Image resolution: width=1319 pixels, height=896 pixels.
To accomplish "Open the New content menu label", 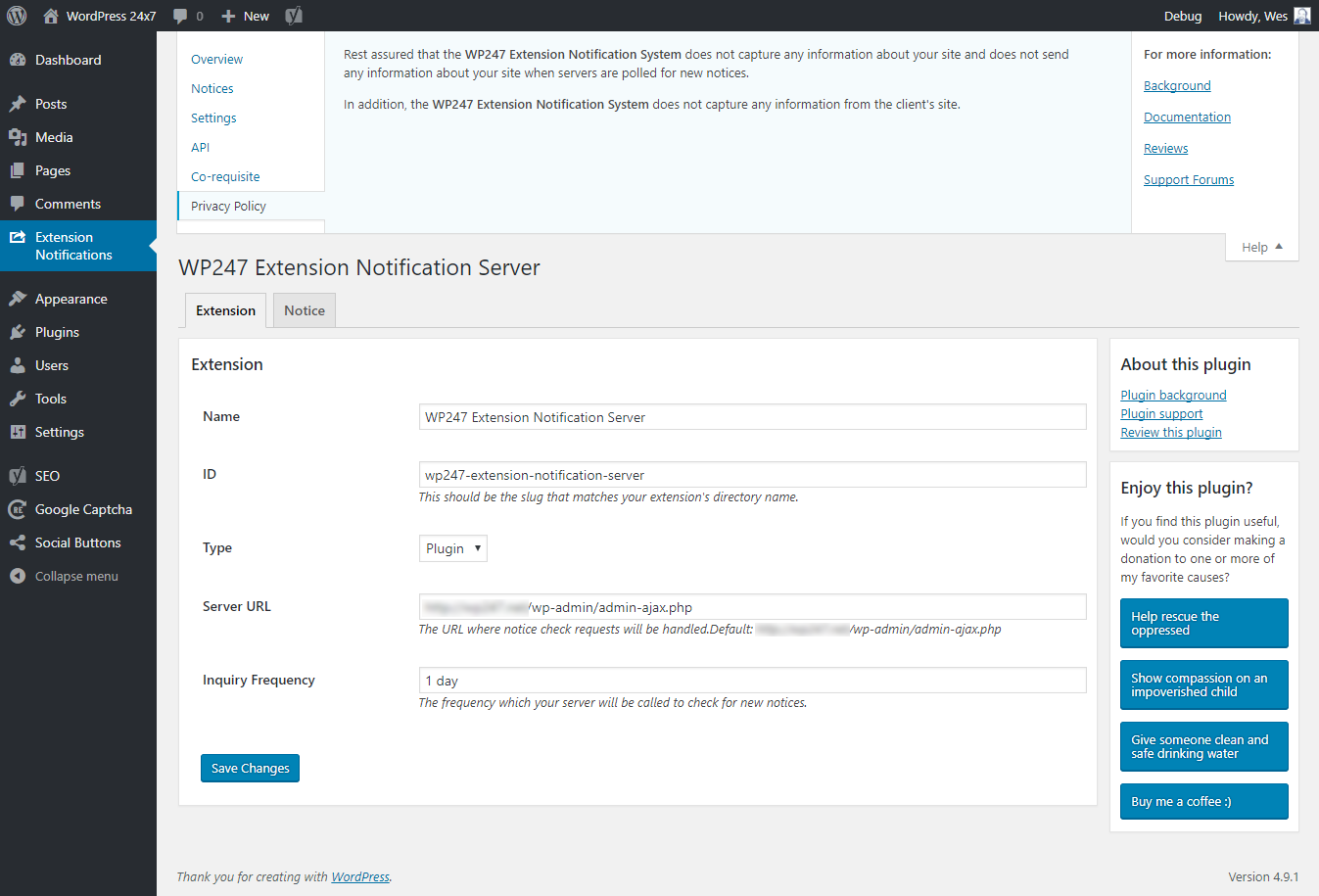I will click(257, 16).
